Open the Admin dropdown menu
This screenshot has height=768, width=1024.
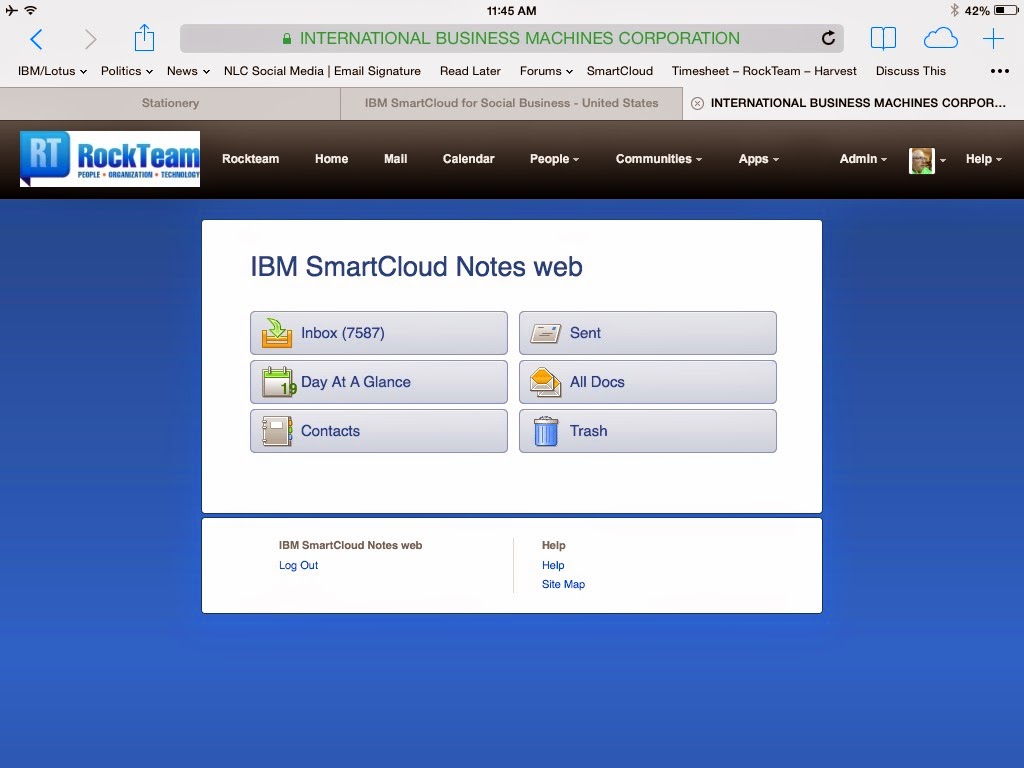point(863,159)
